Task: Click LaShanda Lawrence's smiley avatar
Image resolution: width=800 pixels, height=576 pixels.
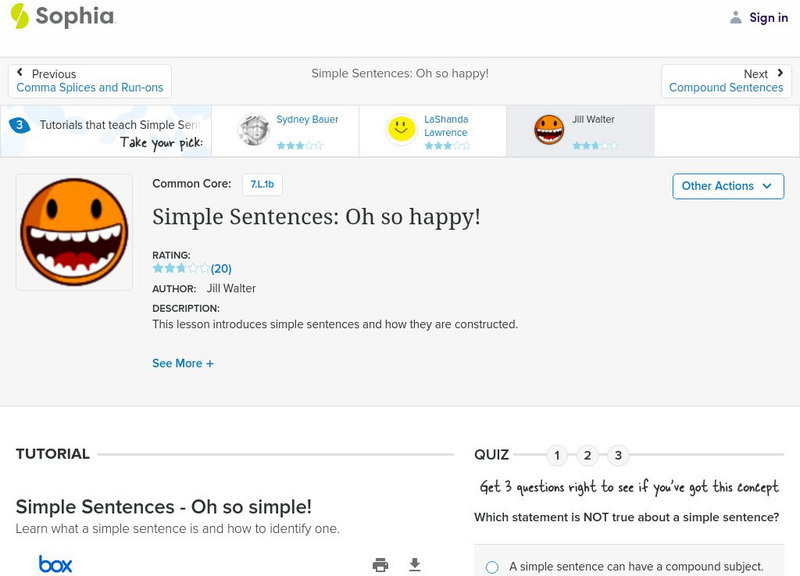Action: click(402, 130)
